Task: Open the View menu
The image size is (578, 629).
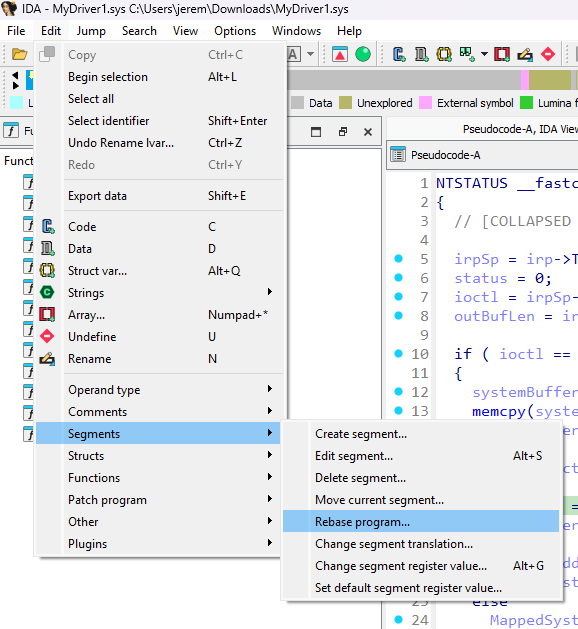Action: tap(185, 31)
